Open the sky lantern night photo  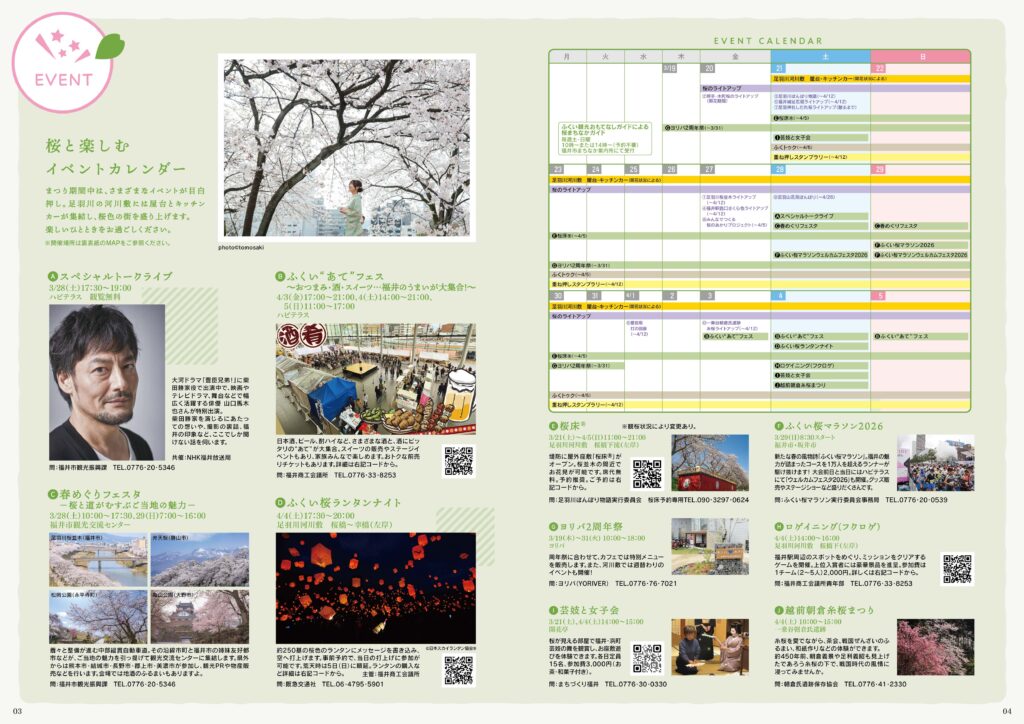tap(361, 589)
